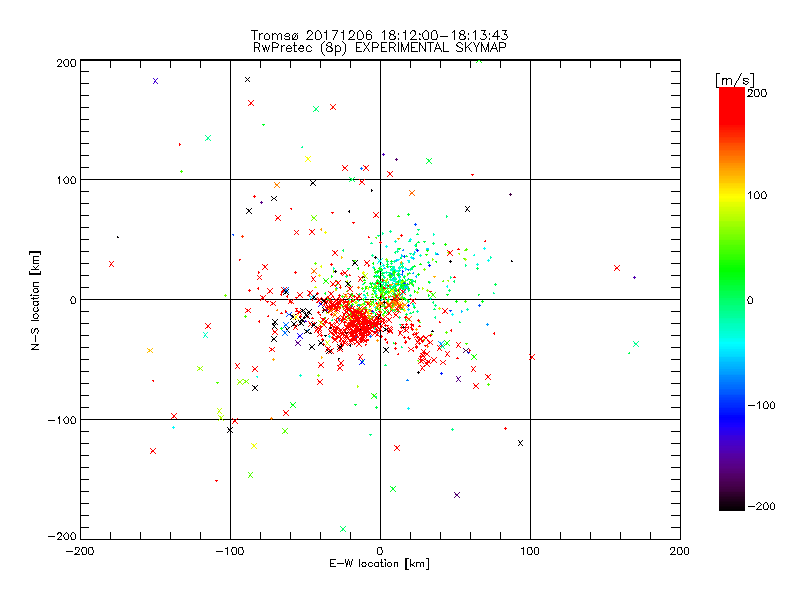Image resolution: width=800 pixels, height=600 pixels.
Task: Click the E-W axis tick label "0"
Action: (x=380, y=551)
